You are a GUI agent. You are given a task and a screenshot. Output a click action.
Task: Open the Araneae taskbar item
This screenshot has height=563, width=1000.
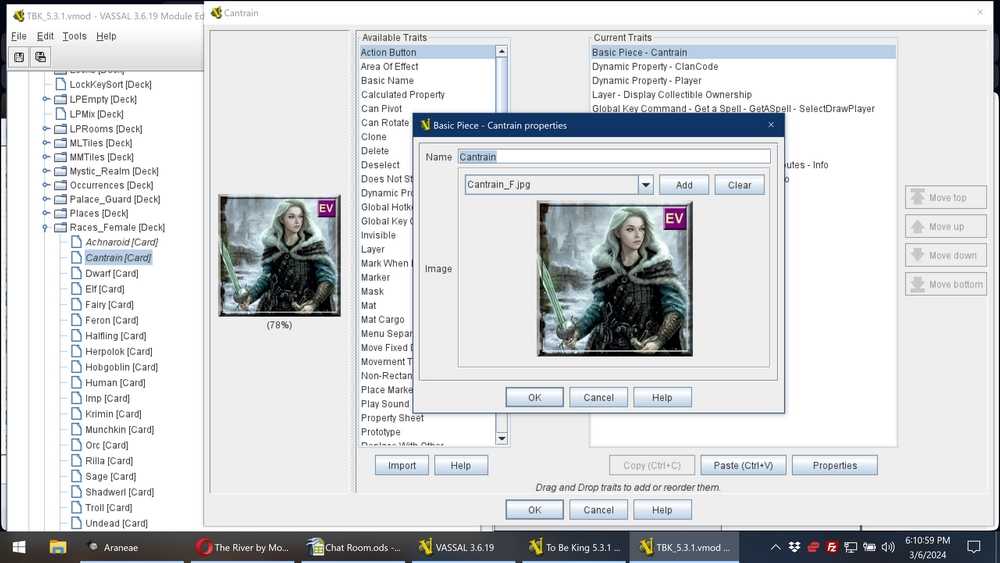click(x=132, y=547)
